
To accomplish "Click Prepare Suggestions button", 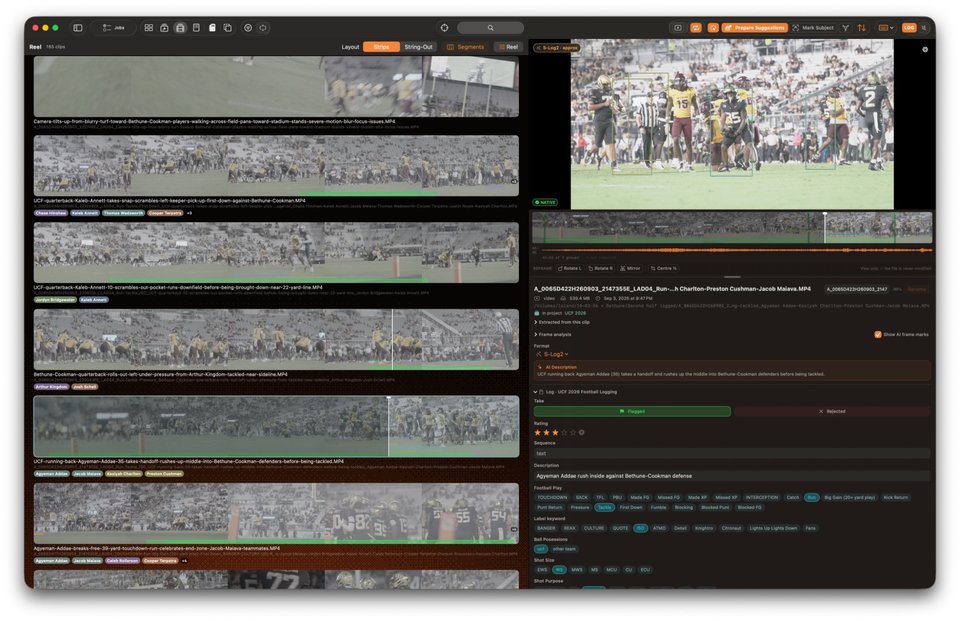I will coord(755,28).
